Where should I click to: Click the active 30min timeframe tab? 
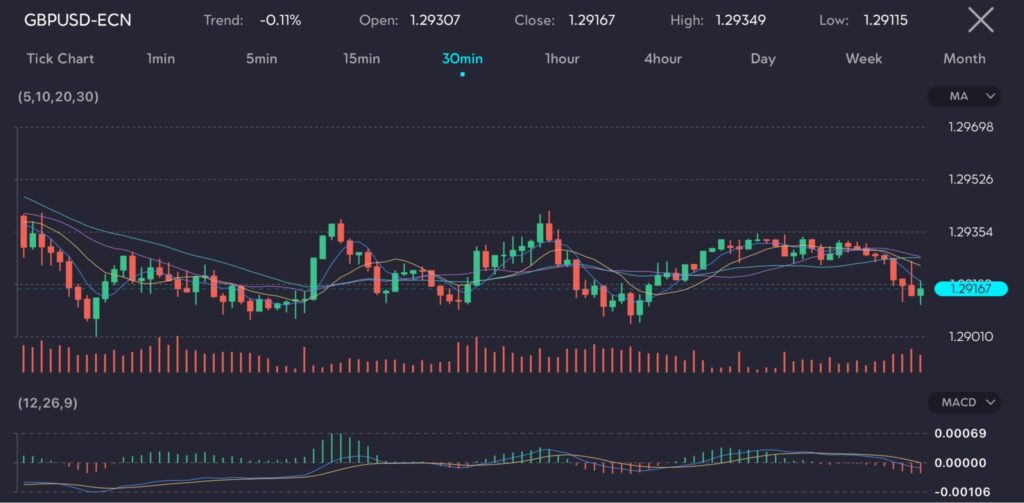(462, 58)
